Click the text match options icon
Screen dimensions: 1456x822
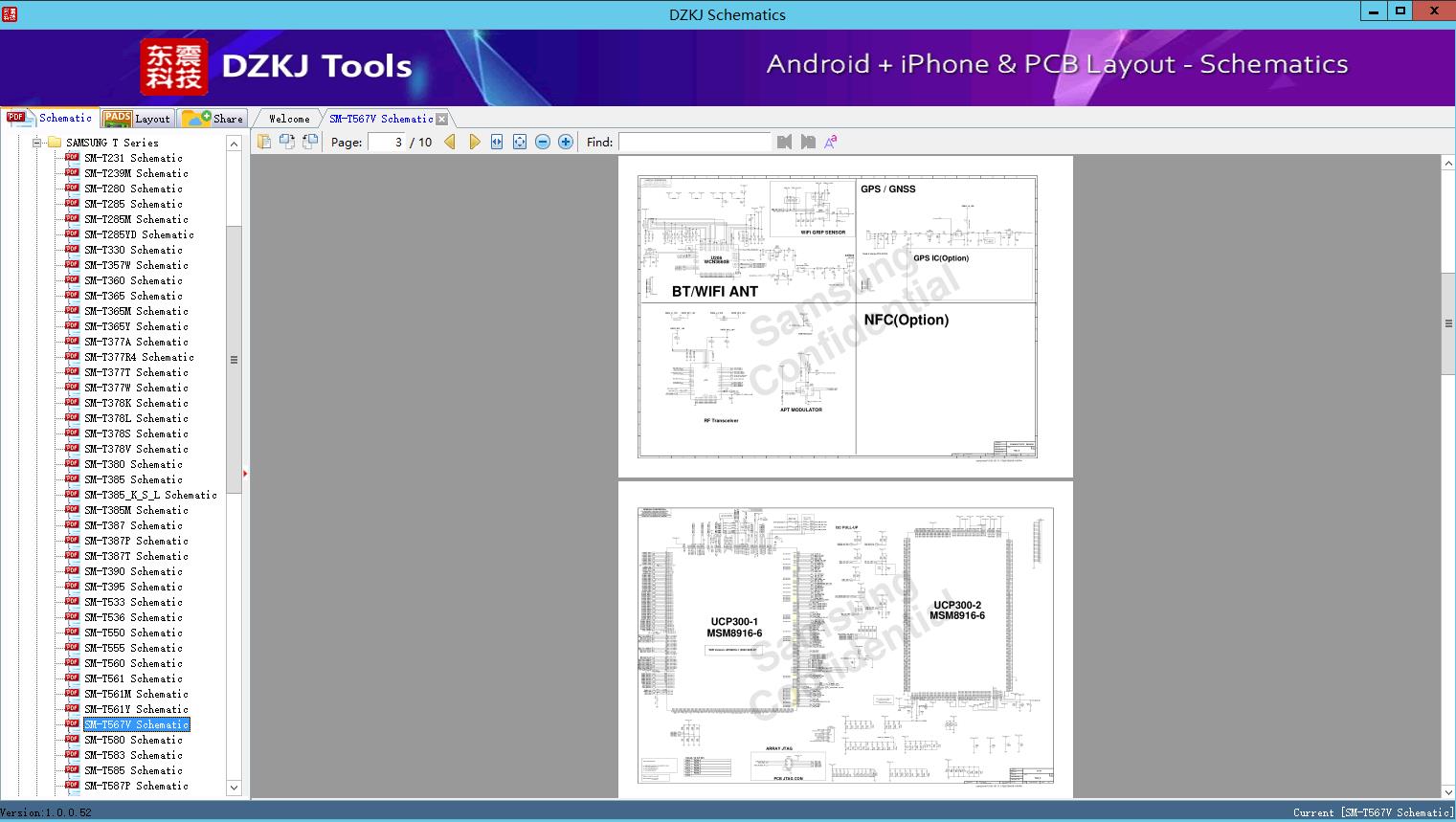coord(831,142)
